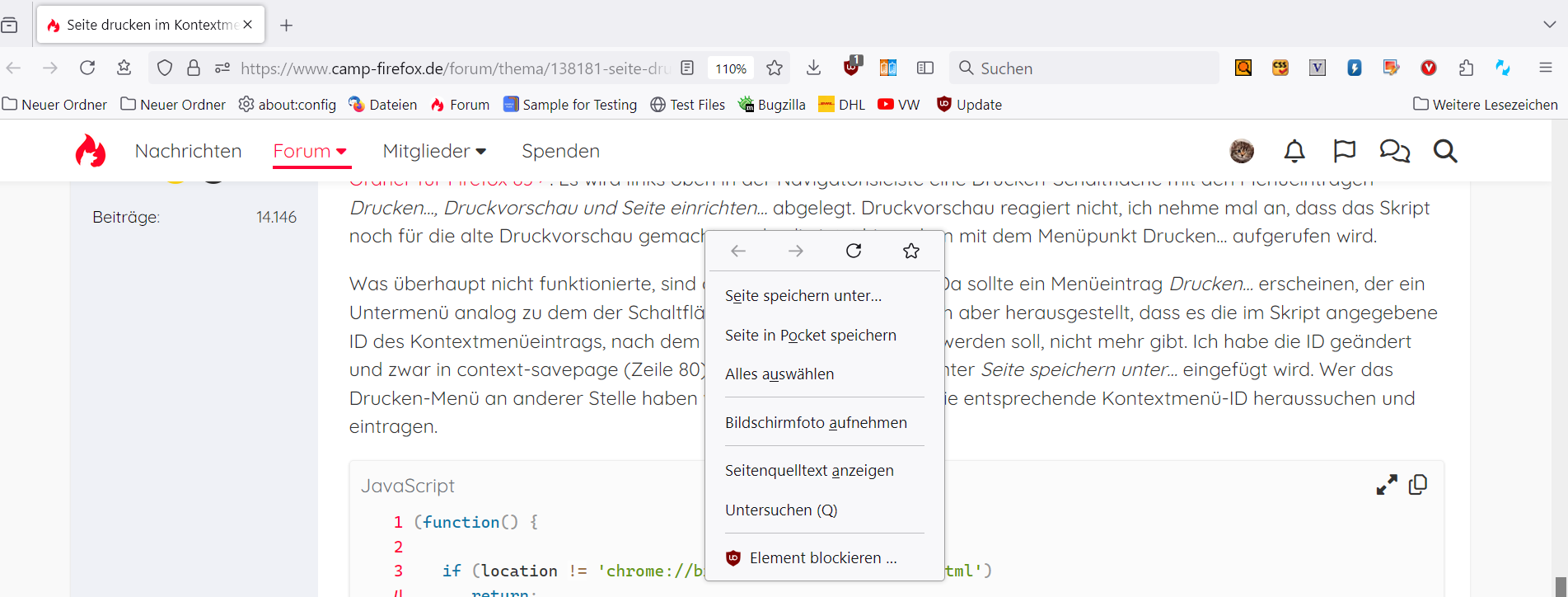
Task: Toggle the sidebar view button
Action: point(925,68)
